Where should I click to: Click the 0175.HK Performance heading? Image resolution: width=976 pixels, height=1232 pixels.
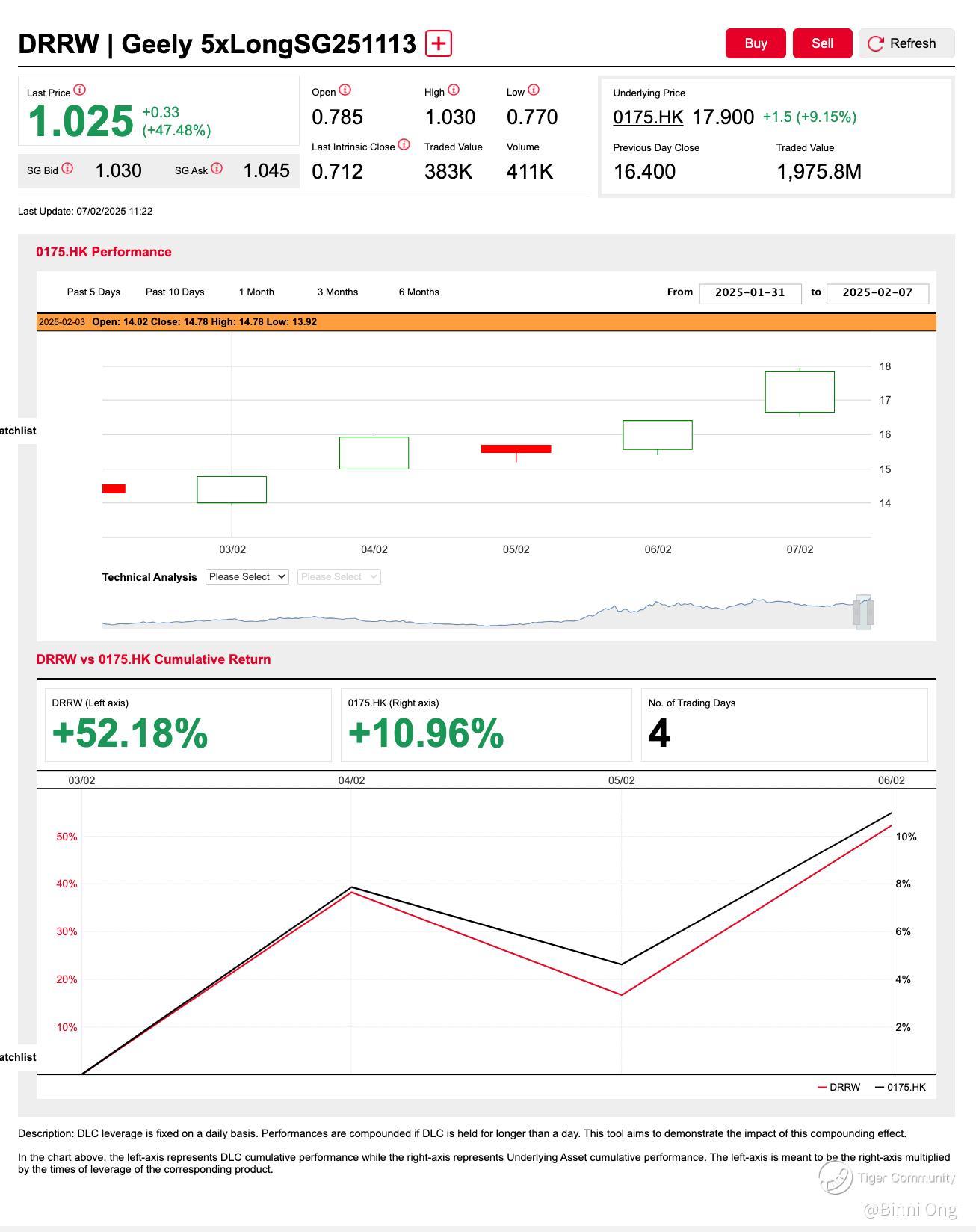tap(104, 252)
